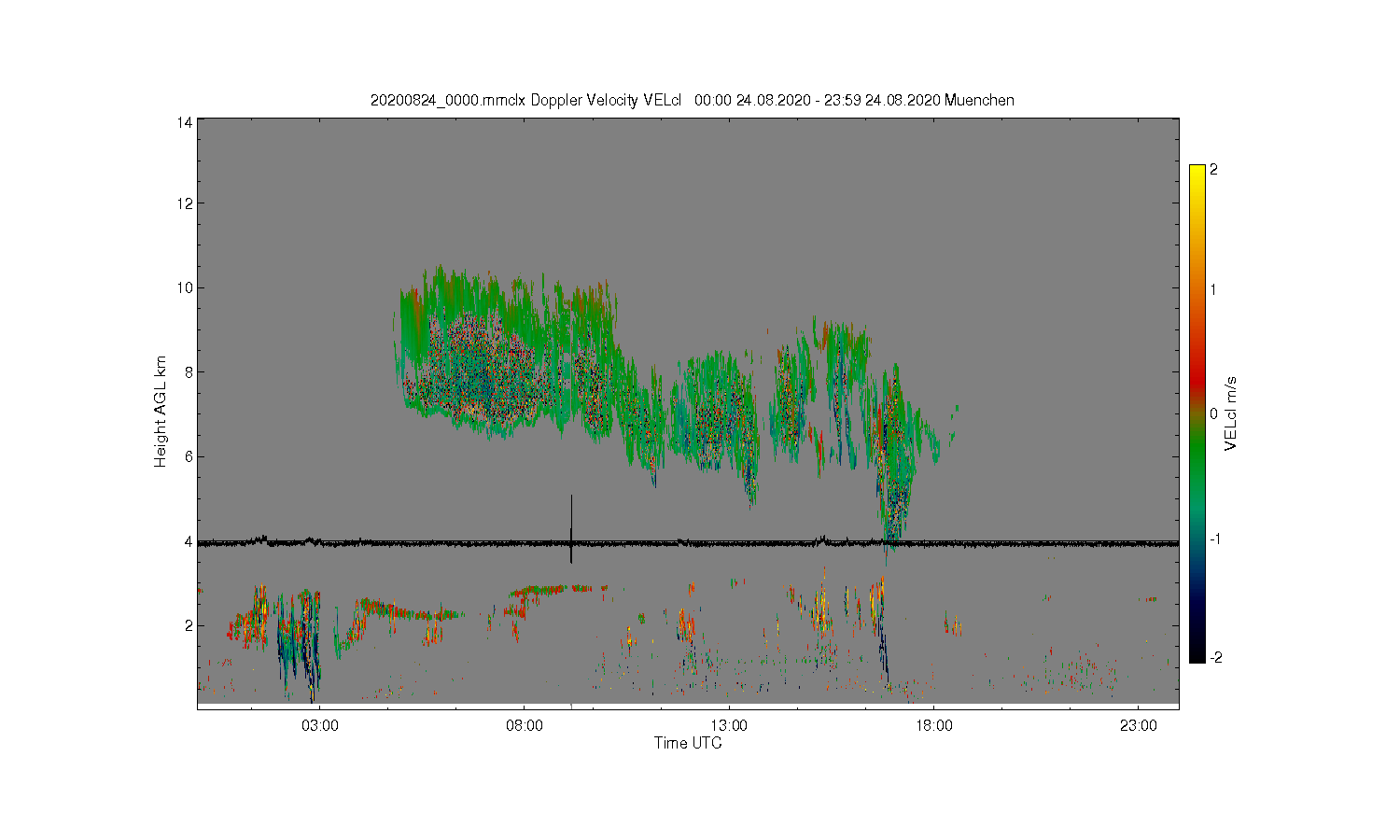Viewport: 1400px width, 840px height.
Task: Click the 18:00 time axis label
Action: [x=933, y=725]
